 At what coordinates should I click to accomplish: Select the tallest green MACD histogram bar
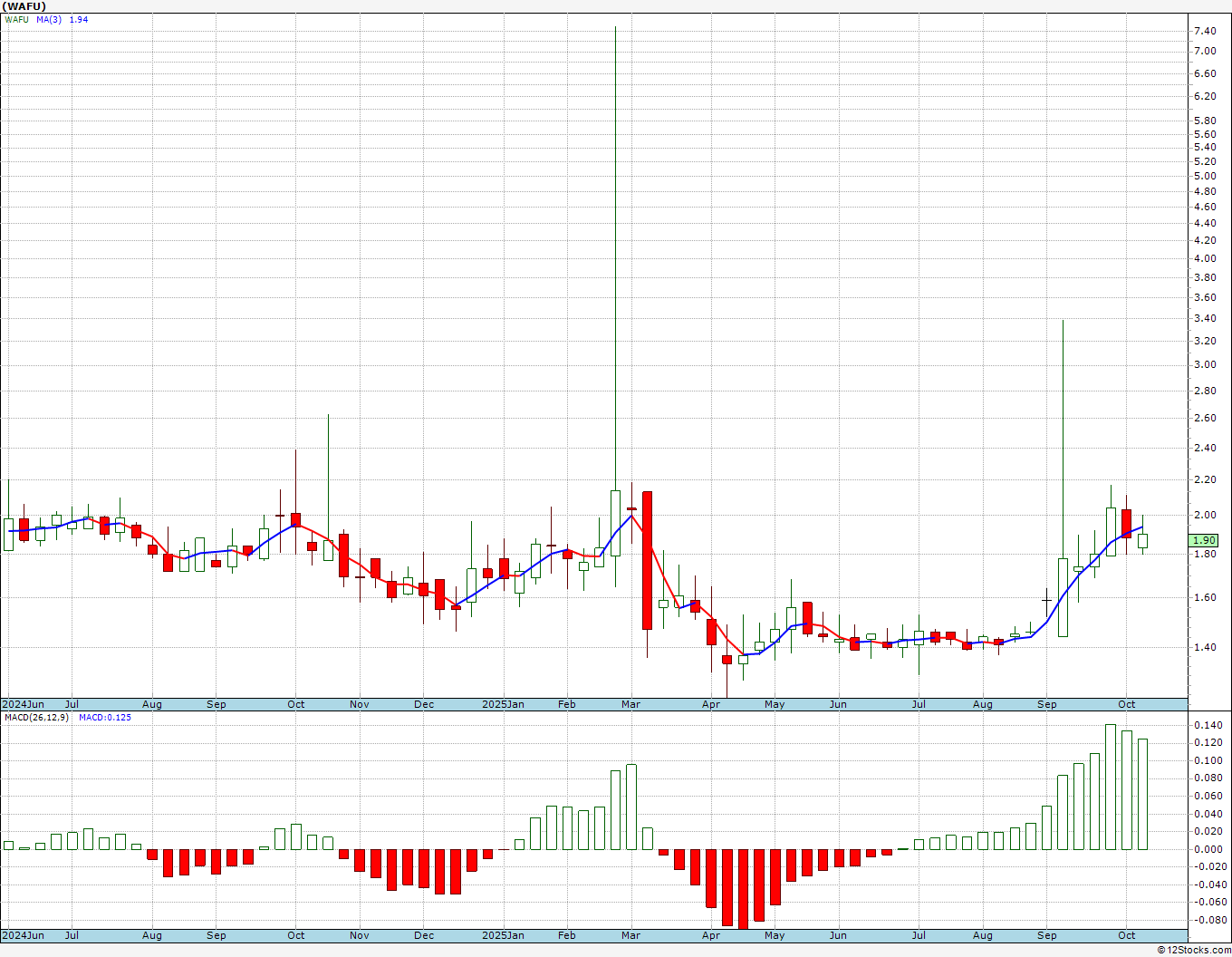click(x=1111, y=787)
